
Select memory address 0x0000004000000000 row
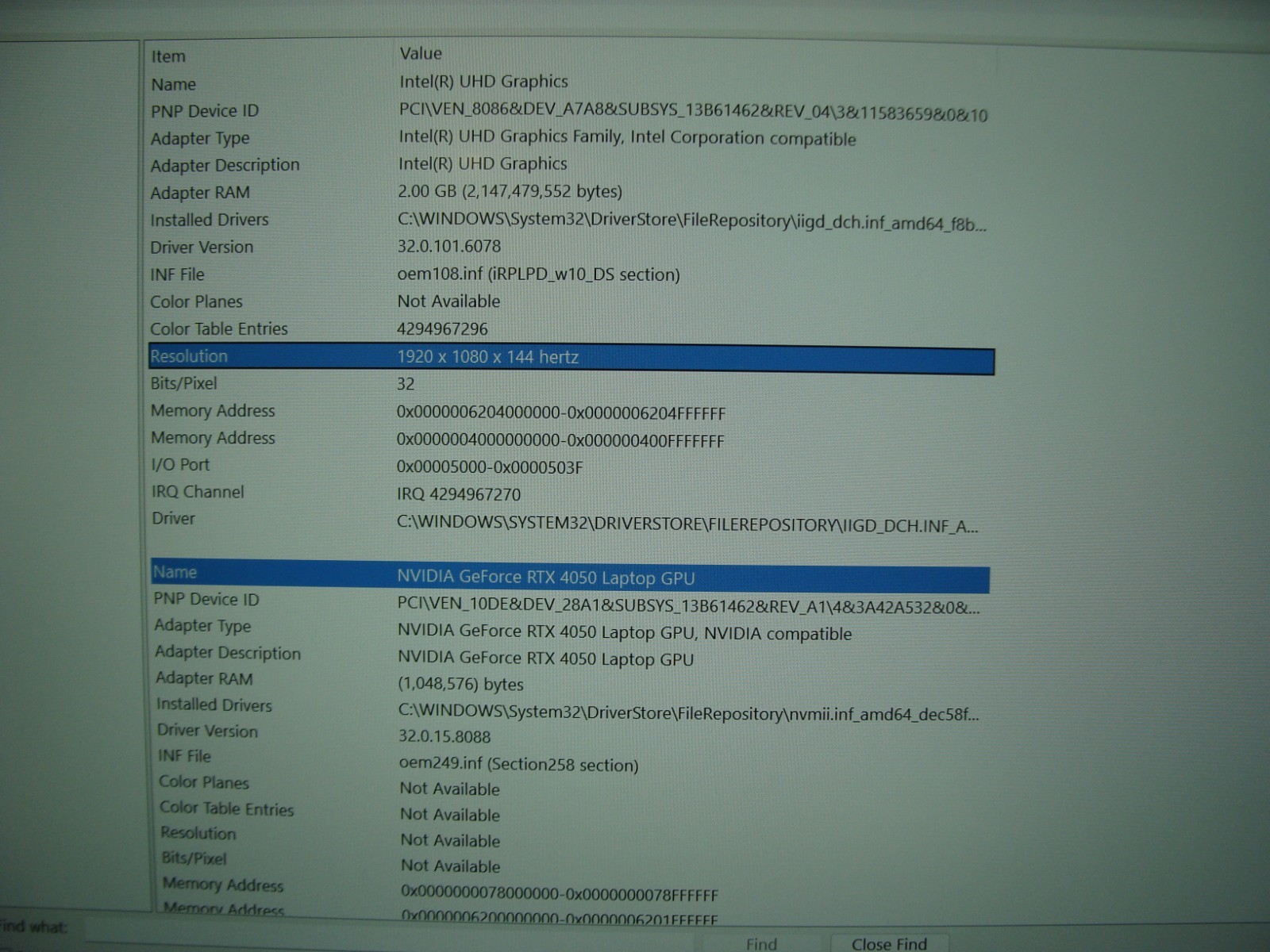point(570,439)
